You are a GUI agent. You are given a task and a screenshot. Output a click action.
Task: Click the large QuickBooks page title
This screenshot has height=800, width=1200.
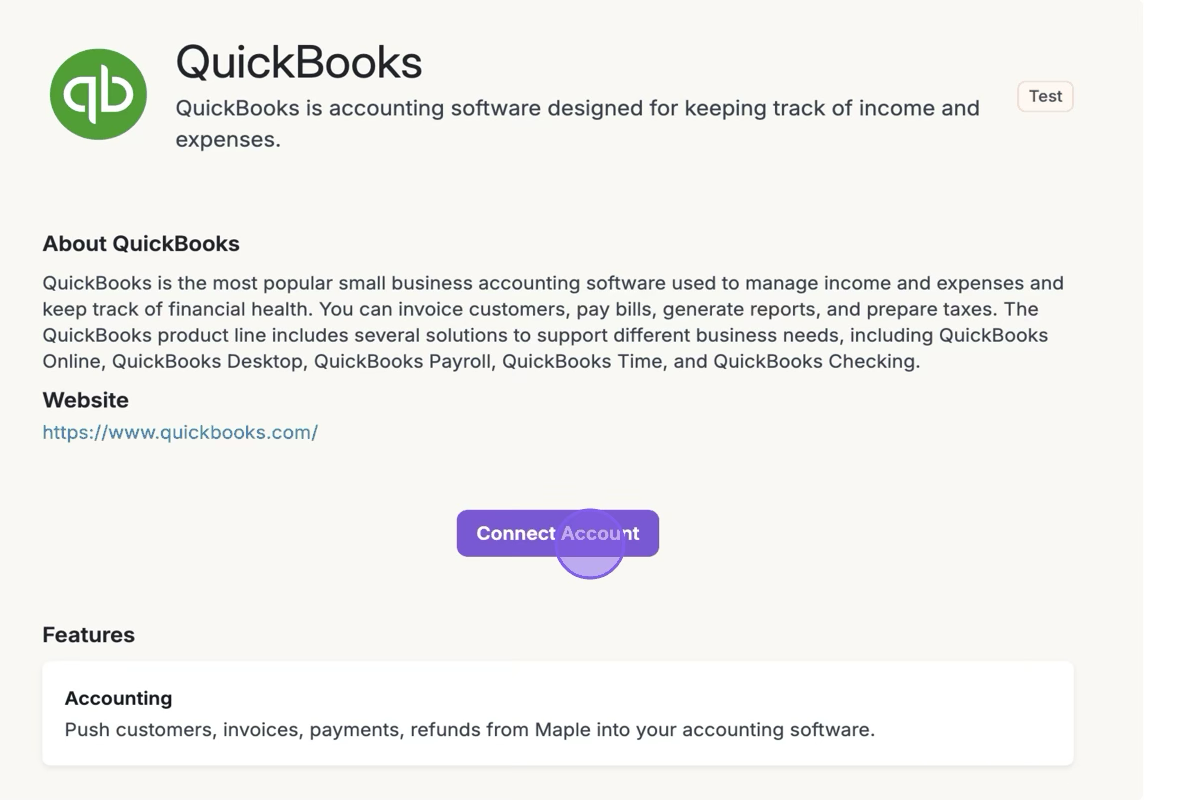pos(299,62)
